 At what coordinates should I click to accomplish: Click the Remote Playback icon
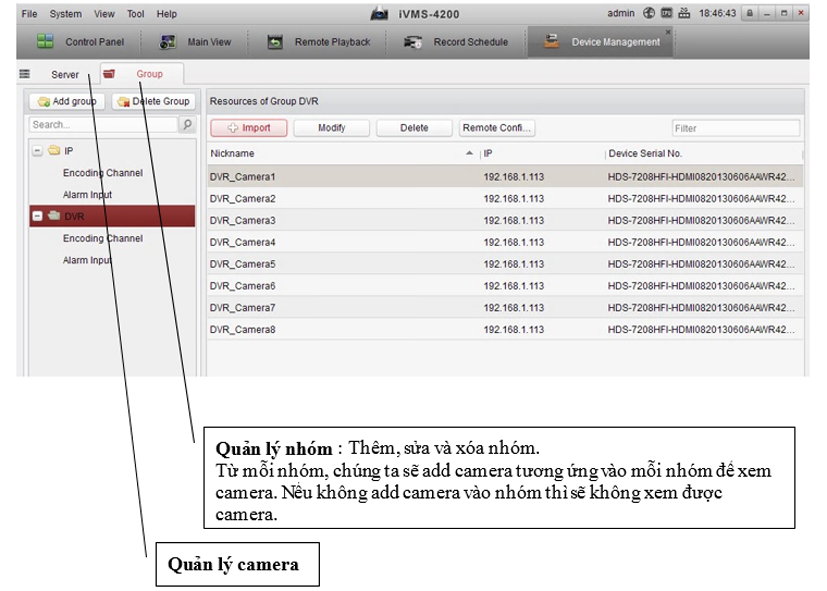[x=275, y=42]
